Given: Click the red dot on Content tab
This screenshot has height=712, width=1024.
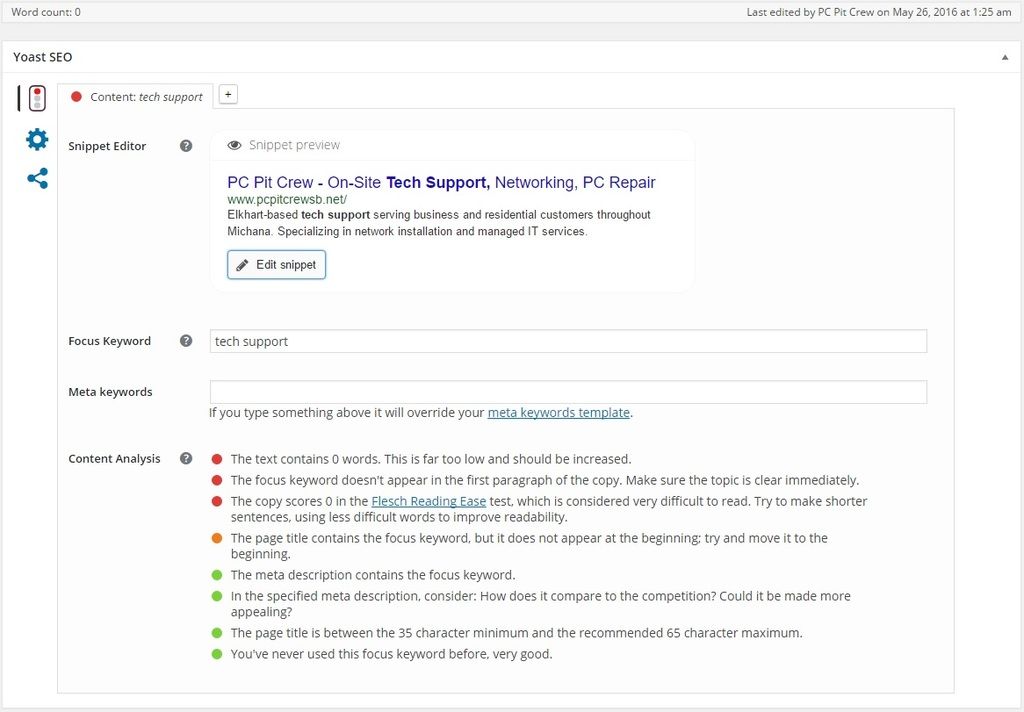Looking at the screenshot, I should [76, 97].
